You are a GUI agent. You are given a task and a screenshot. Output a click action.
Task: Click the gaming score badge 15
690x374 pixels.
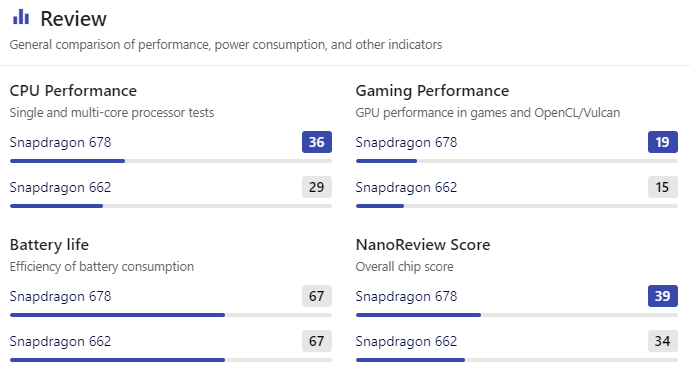point(663,187)
